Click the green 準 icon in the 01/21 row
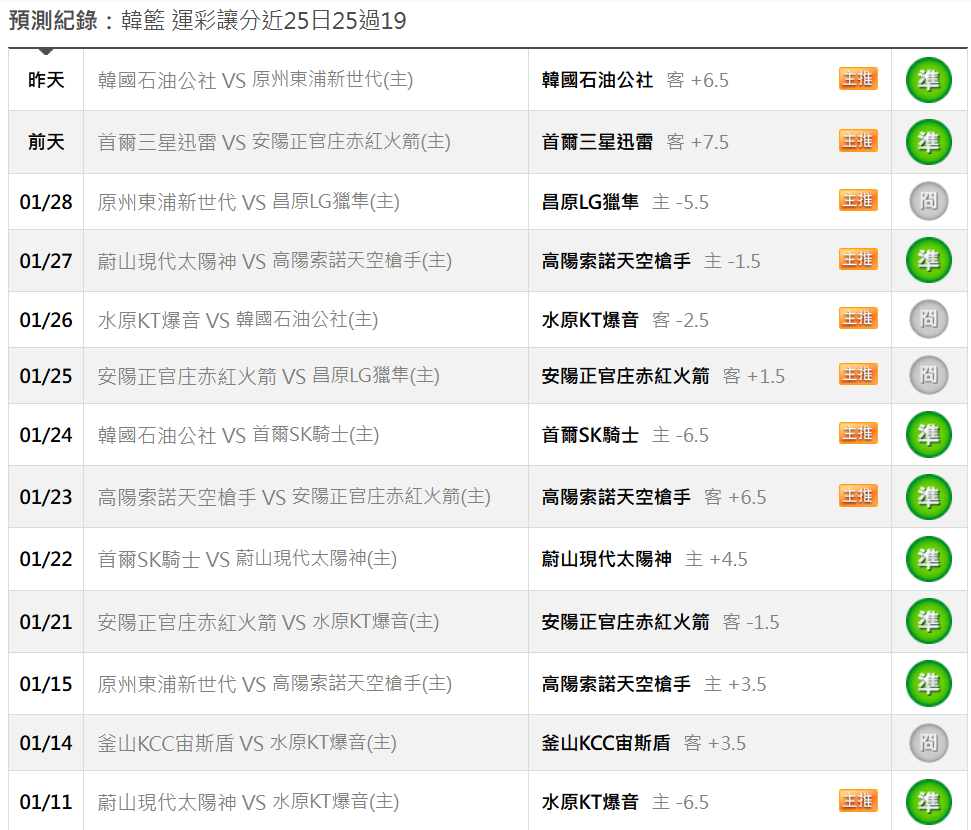Viewport: 971px width, 830px height. (x=928, y=621)
